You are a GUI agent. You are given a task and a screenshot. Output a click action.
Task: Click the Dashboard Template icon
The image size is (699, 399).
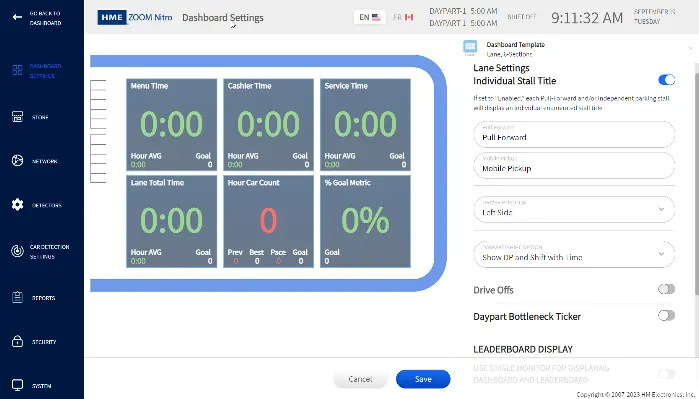click(470, 47)
